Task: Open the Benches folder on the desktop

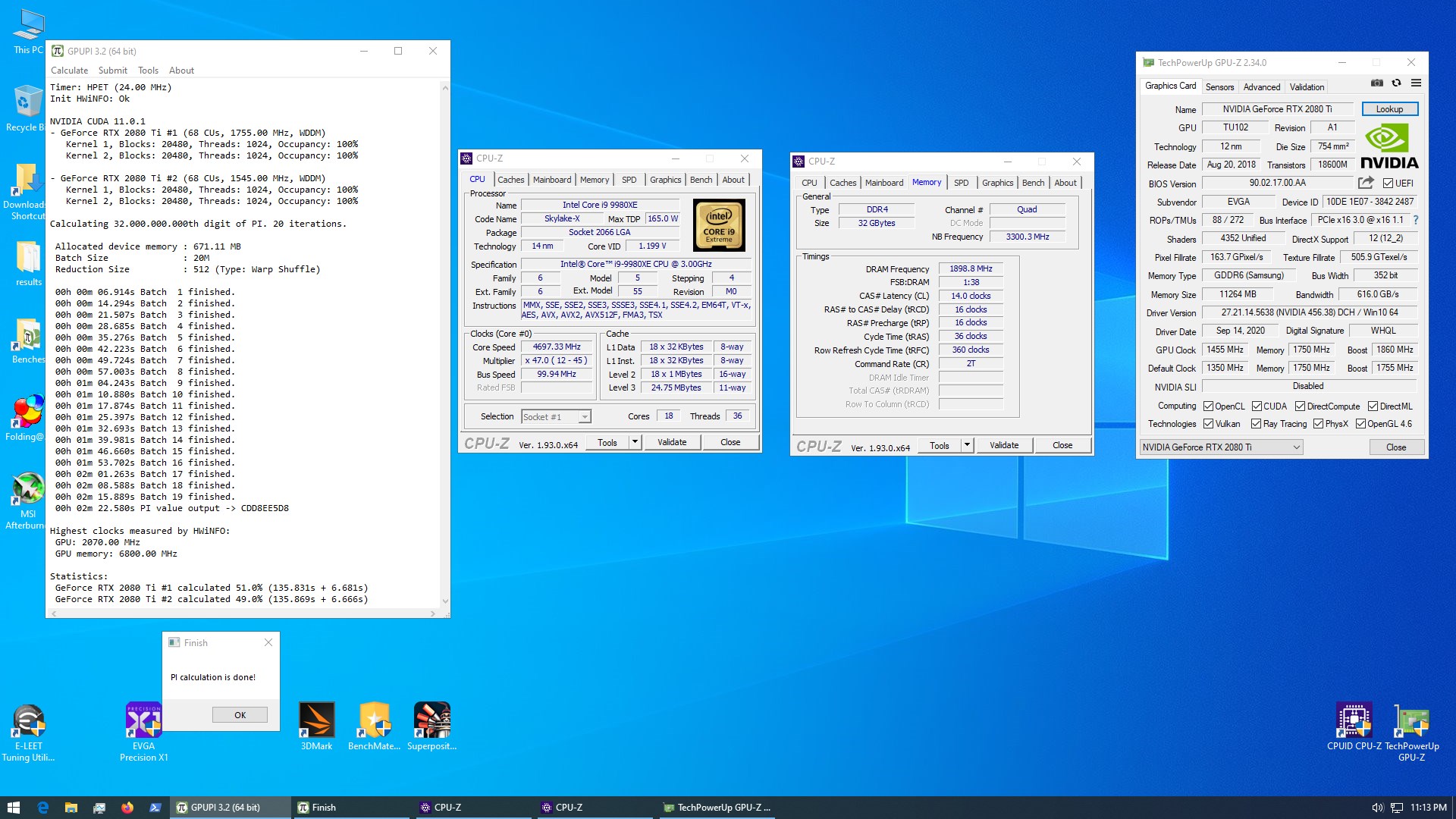Action: pyautogui.click(x=28, y=341)
